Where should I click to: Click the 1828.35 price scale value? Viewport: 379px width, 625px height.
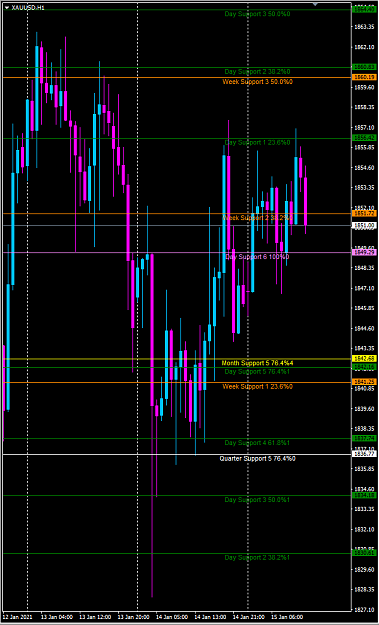pos(365,590)
